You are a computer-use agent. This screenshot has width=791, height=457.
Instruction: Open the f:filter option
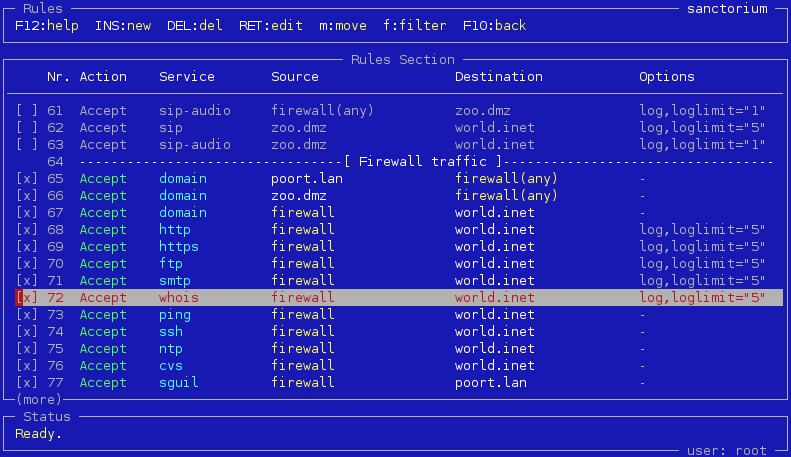(x=415, y=25)
